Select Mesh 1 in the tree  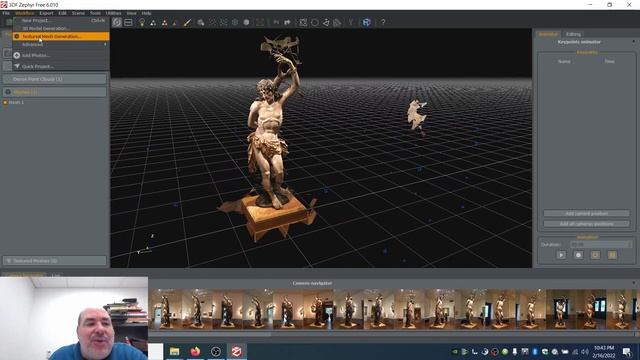[x=16, y=102]
